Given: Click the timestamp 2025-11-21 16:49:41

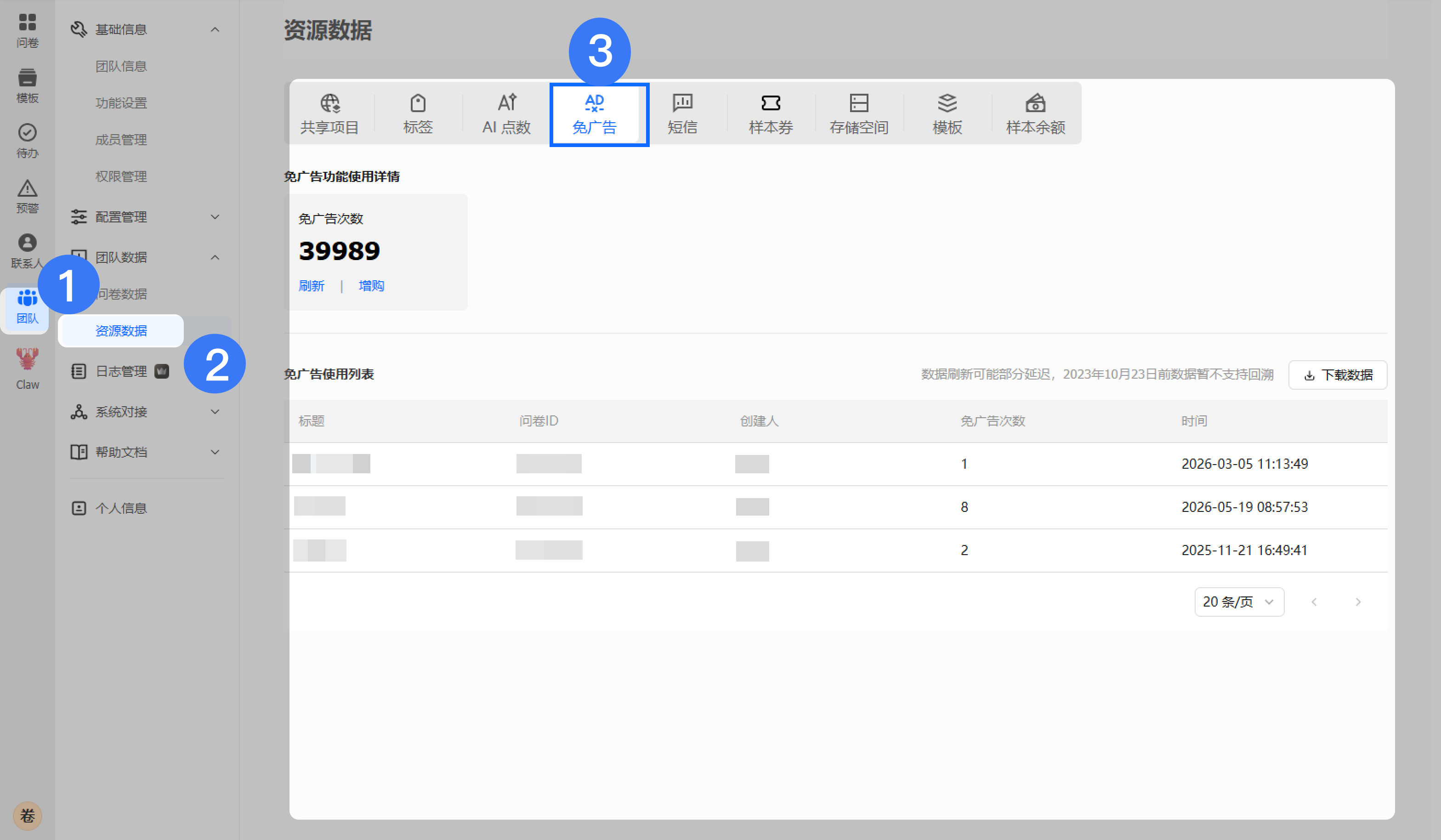Looking at the screenshot, I should (1245, 550).
